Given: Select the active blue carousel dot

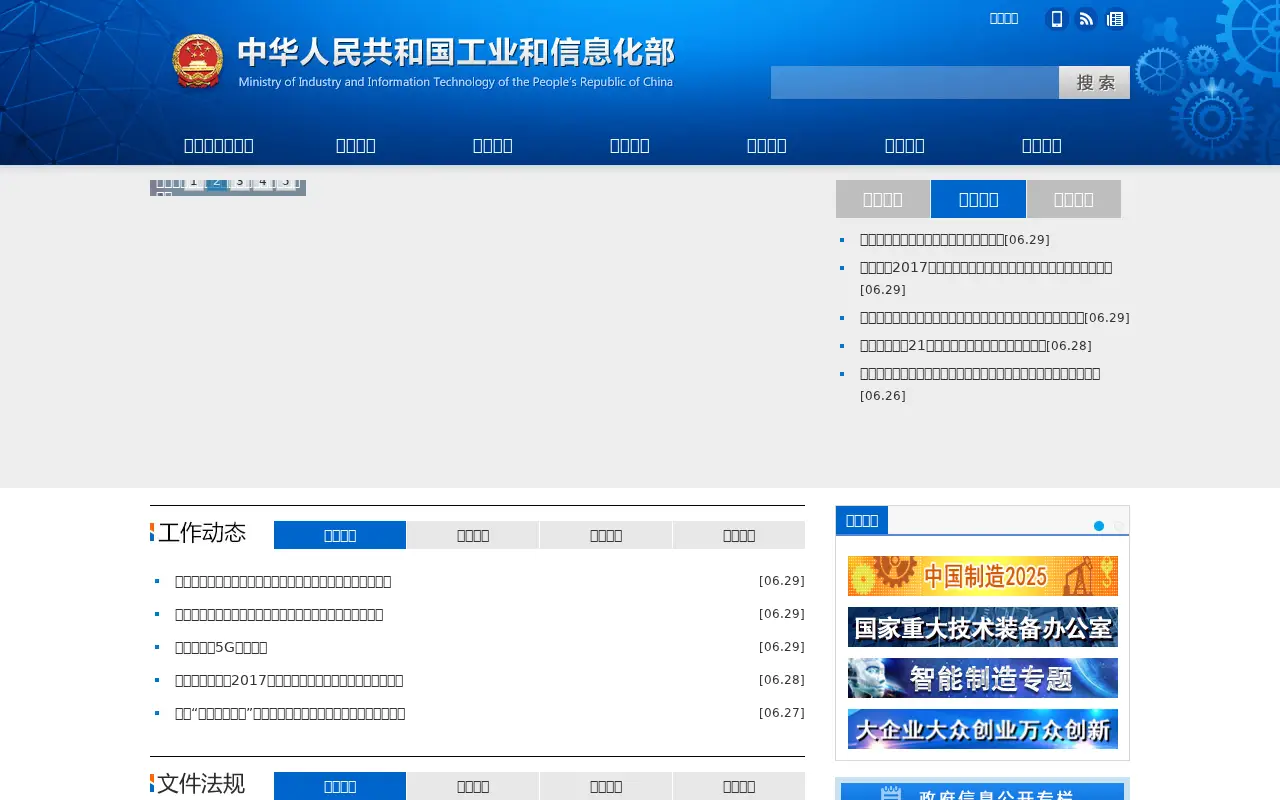Looking at the screenshot, I should [x=1099, y=526].
